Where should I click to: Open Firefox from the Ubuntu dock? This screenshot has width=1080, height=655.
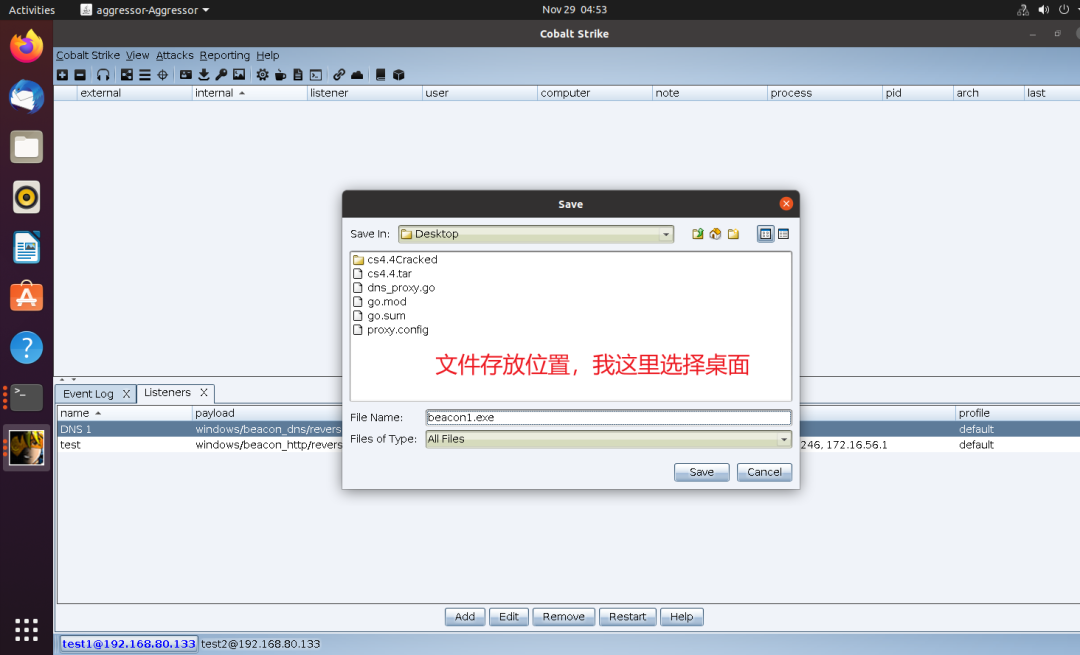26,47
